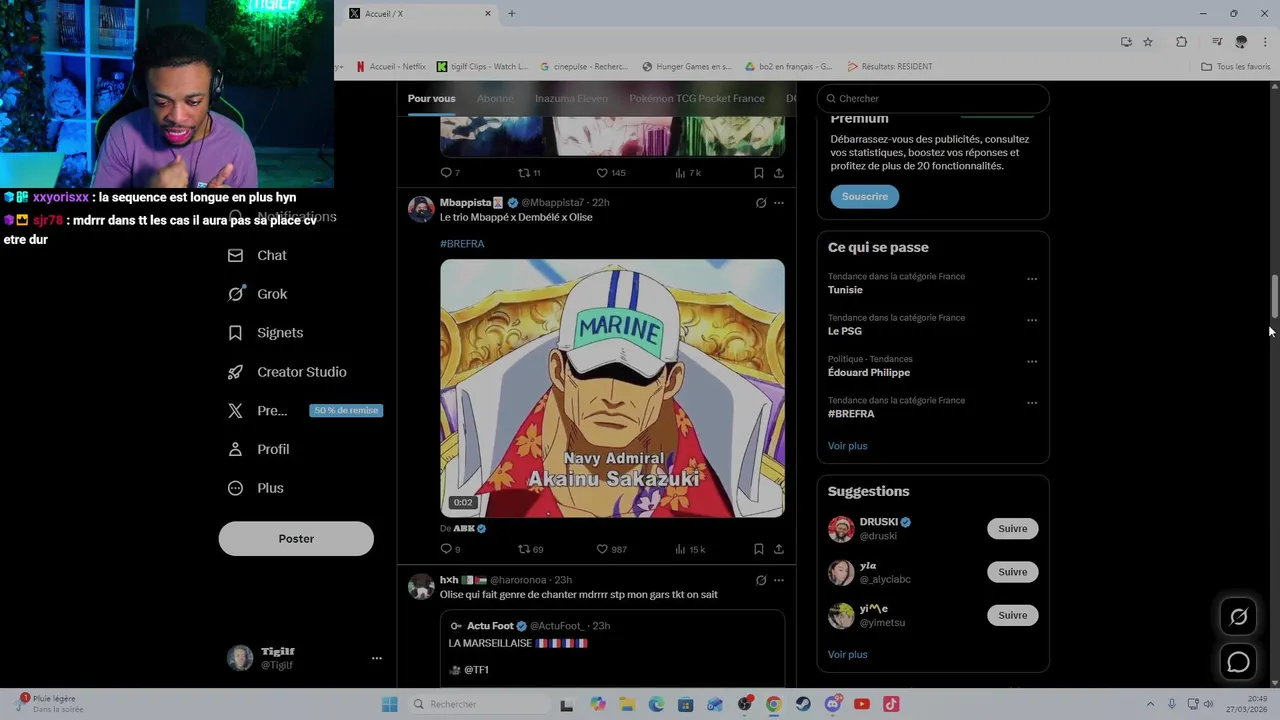View the top post's 7 k statistics

tap(689, 173)
